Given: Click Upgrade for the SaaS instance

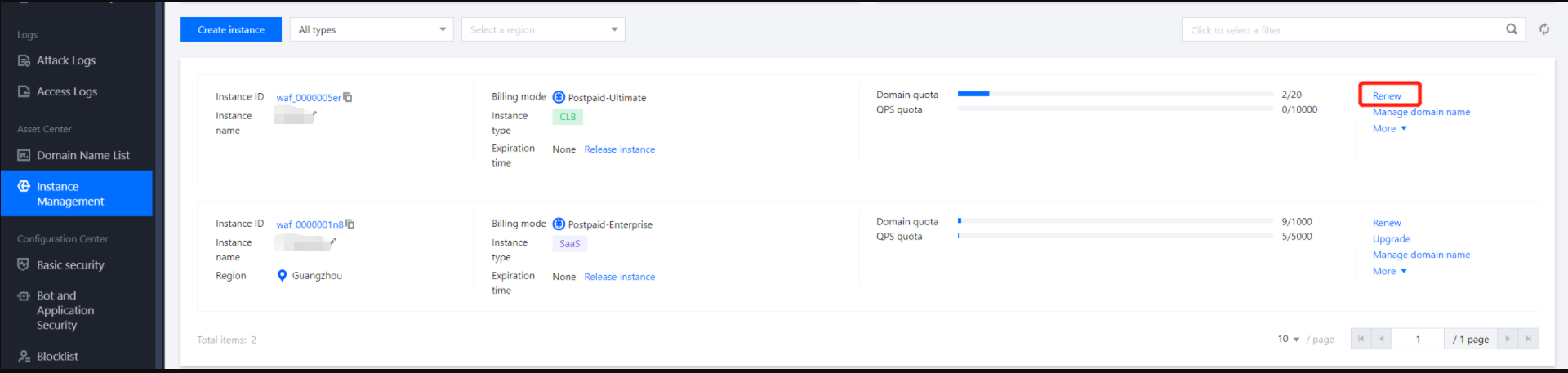Looking at the screenshot, I should (1391, 239).
